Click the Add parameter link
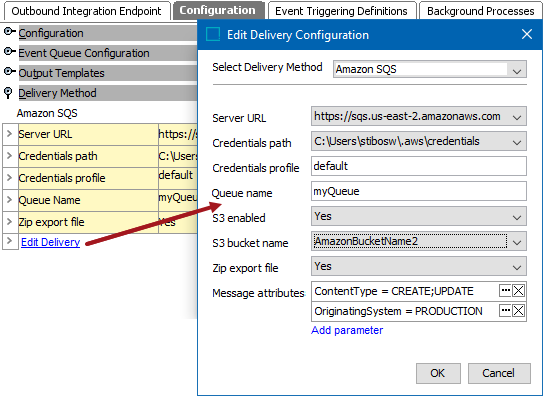543x396 pixels. (x=347, y=330)
